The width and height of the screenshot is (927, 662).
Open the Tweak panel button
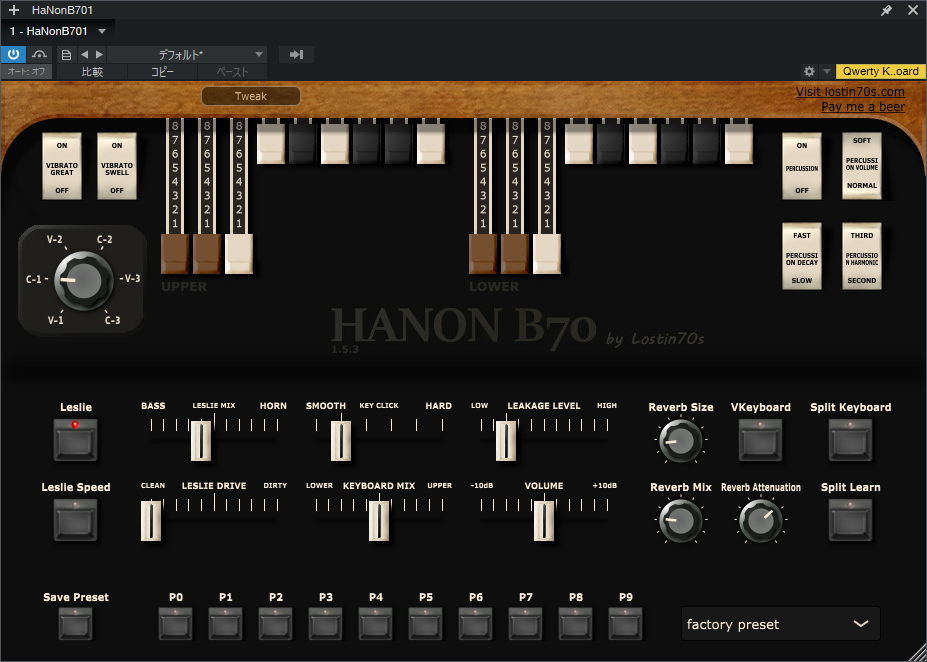click(x=251, y=96)
